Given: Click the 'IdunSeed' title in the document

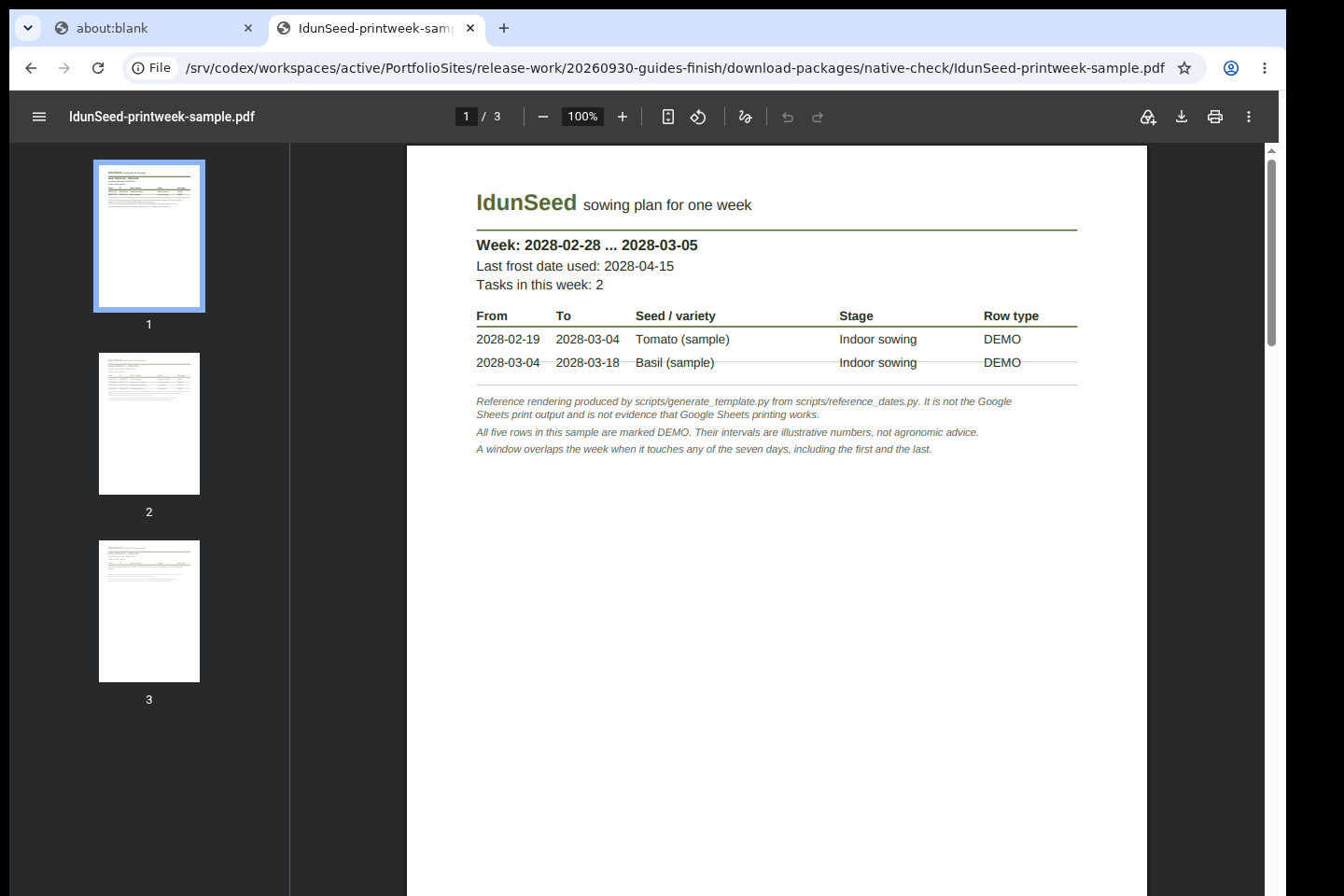Looking at the screenshot, I should click(526, 203).
